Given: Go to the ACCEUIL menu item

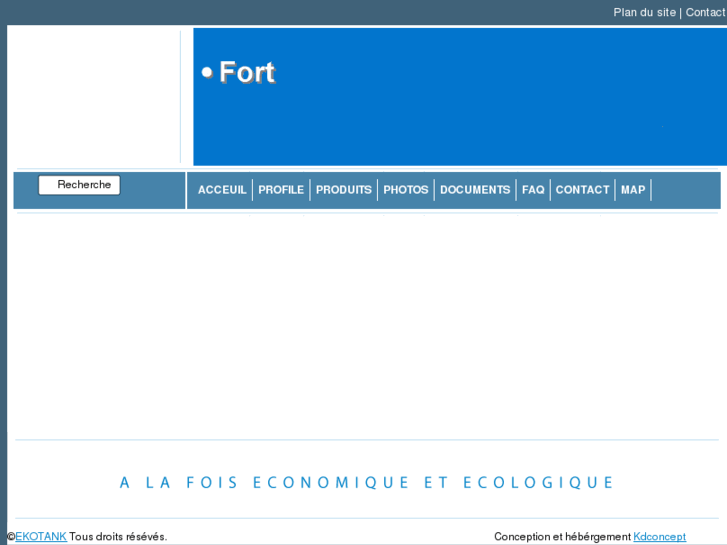Looking at the screenshot, I should [x=222, y=190].
